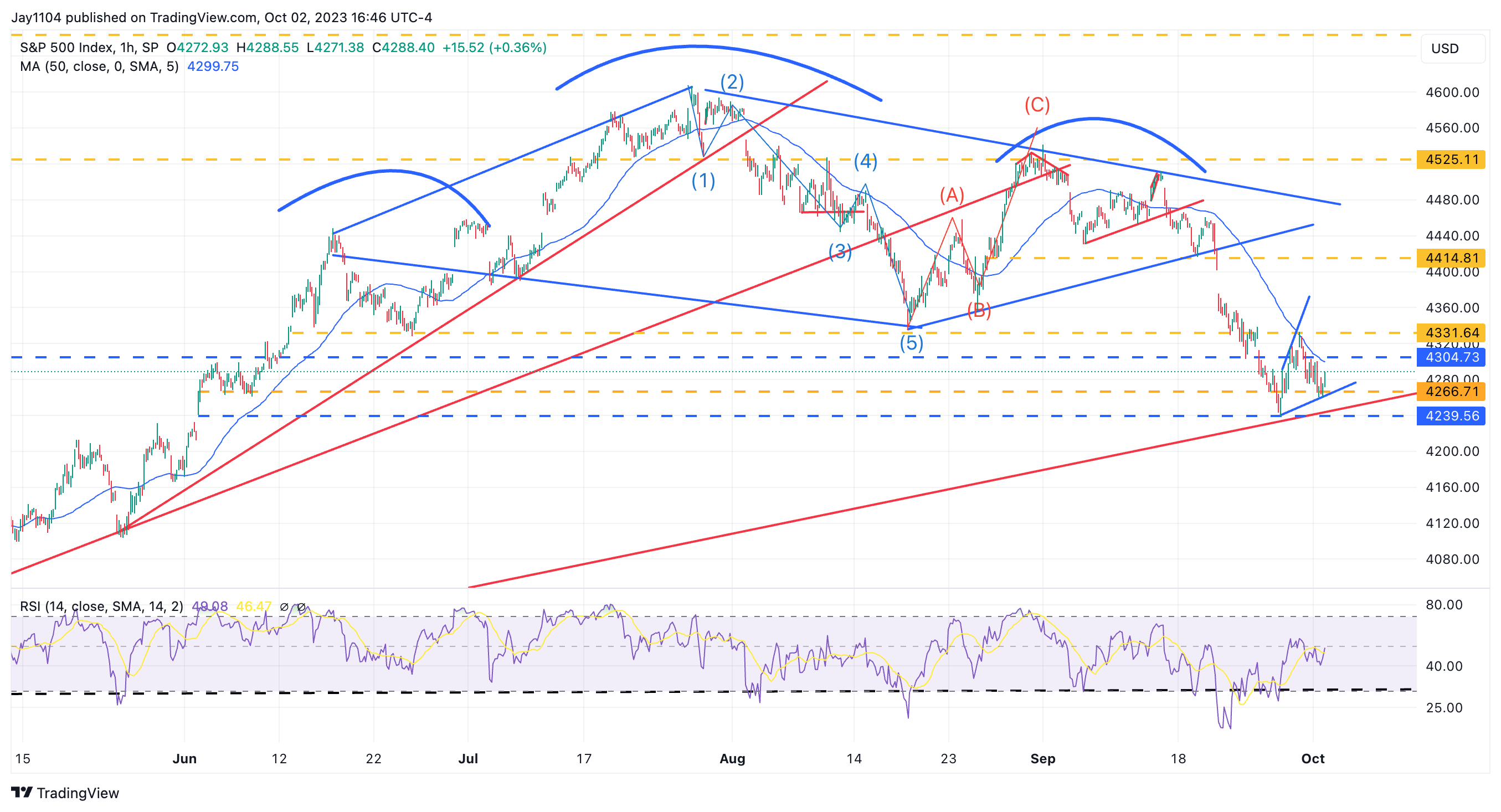Click the 4120.00 price axis value
The height and width of the screenshot is (812, 1501).
pos(1452,523)
